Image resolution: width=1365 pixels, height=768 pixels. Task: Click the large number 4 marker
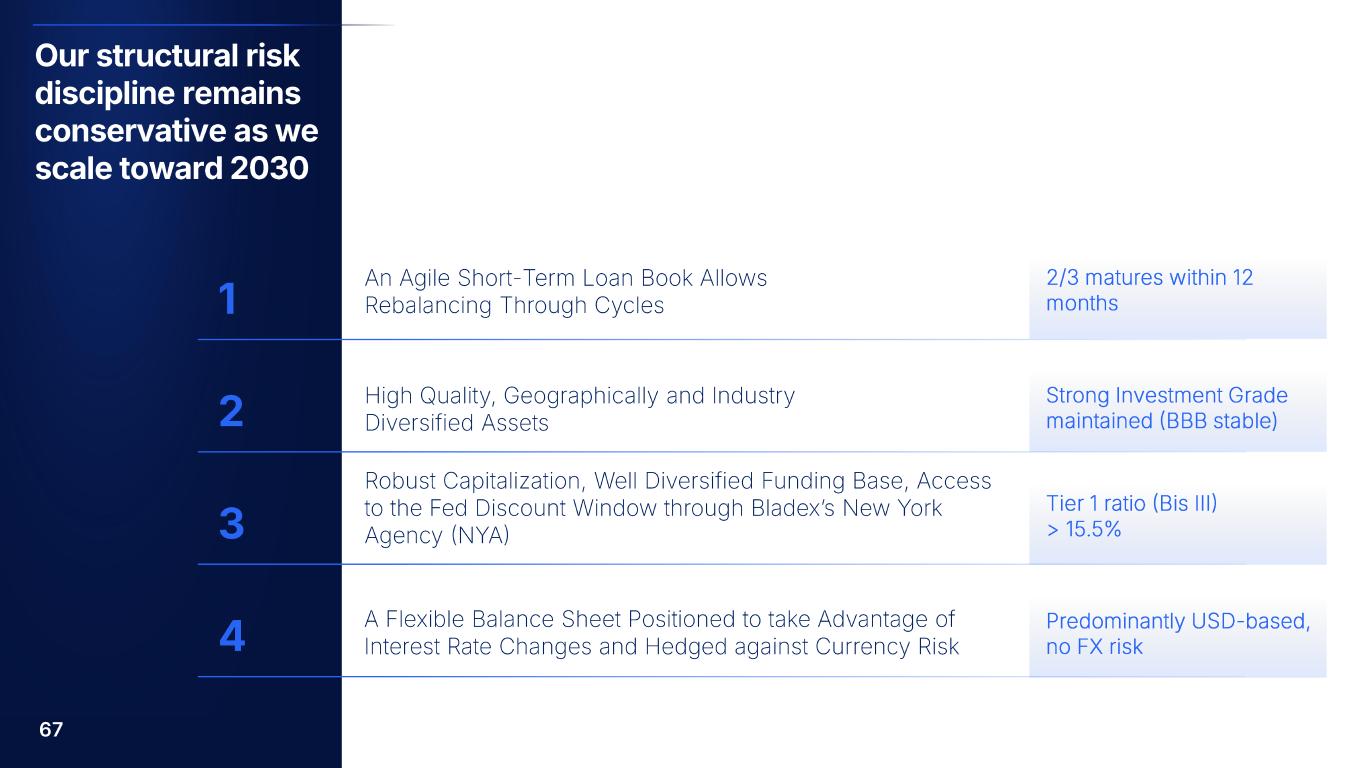click(x=231, y=636)
